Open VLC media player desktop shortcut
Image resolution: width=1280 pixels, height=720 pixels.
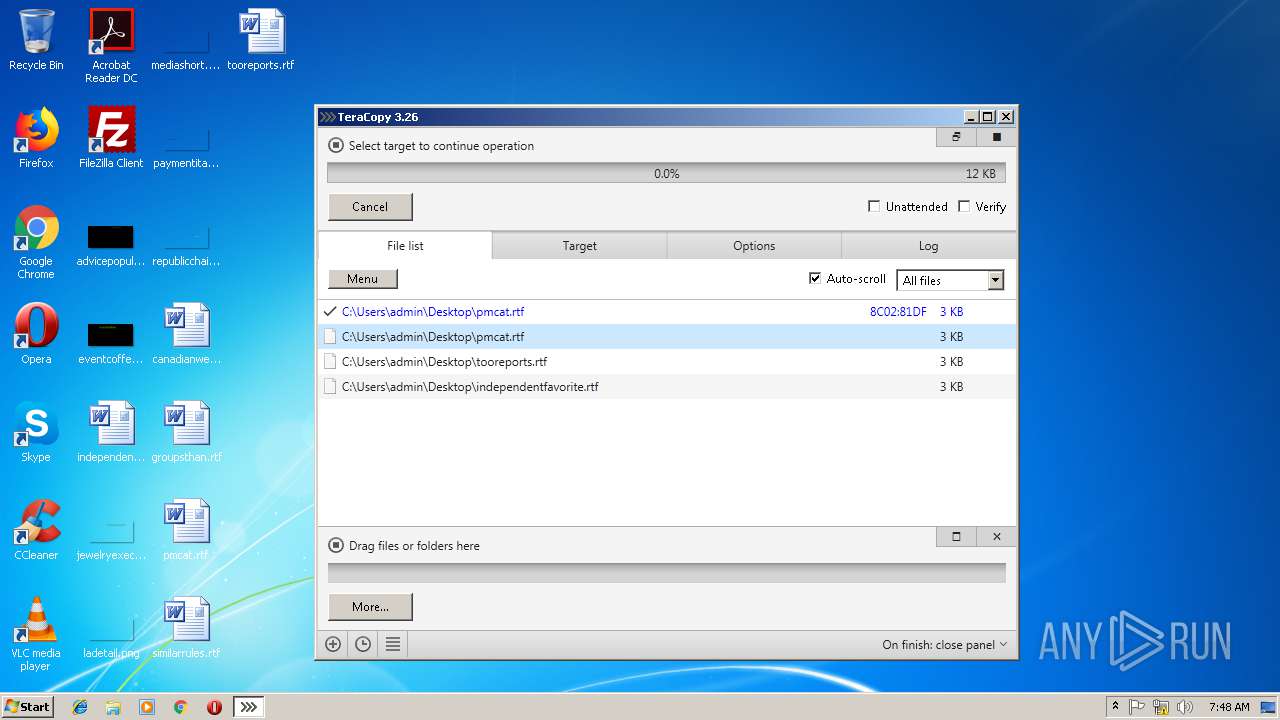click(x=36, y=634)
